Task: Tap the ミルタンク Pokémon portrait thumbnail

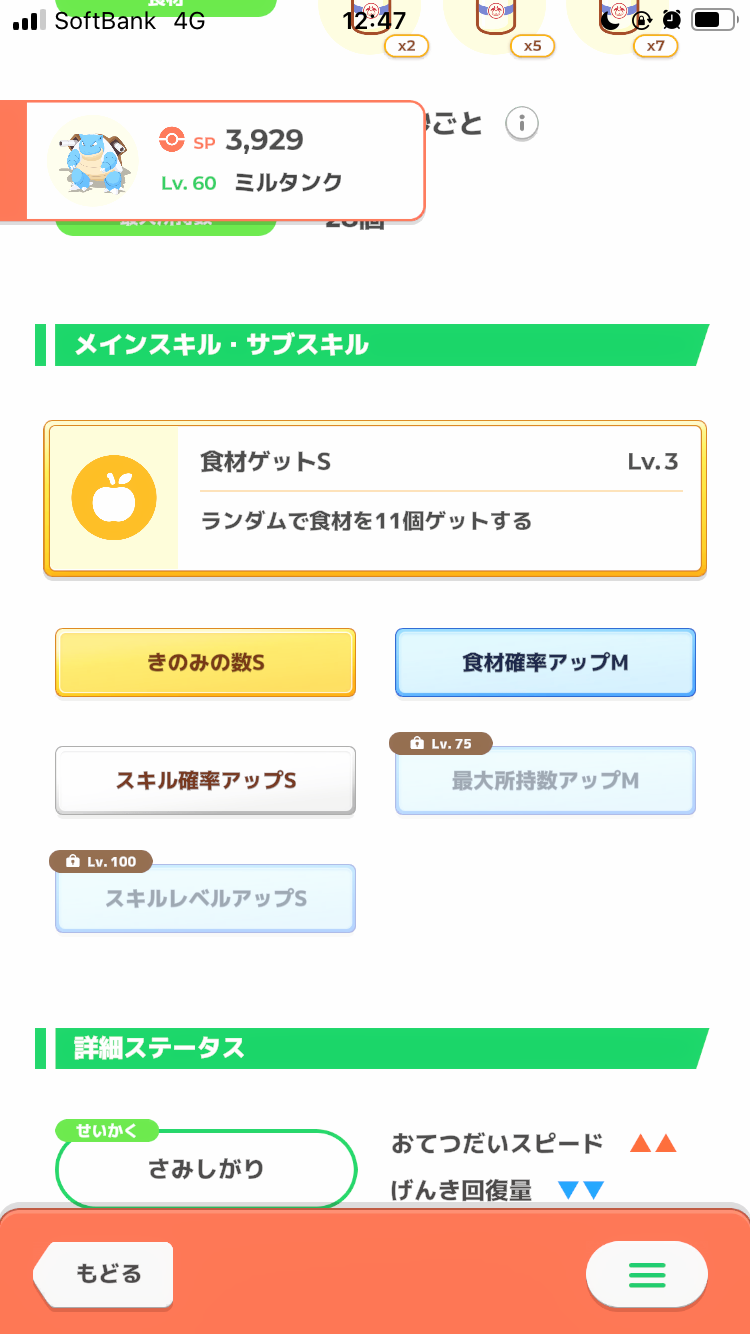Action: pyautogui.click(x=93, y=160)
